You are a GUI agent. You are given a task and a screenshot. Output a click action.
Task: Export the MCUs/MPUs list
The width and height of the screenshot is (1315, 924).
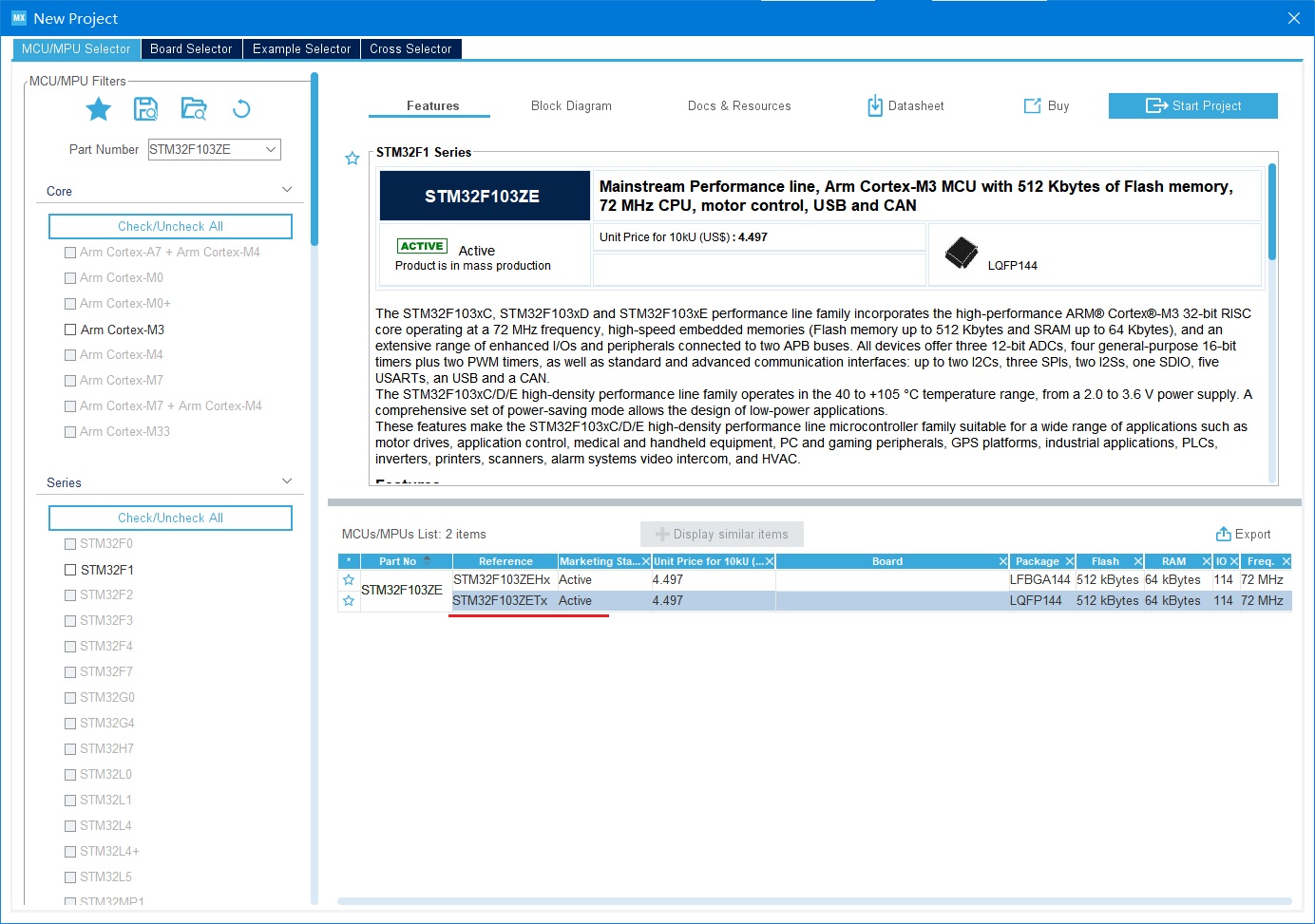[1243, 534]
